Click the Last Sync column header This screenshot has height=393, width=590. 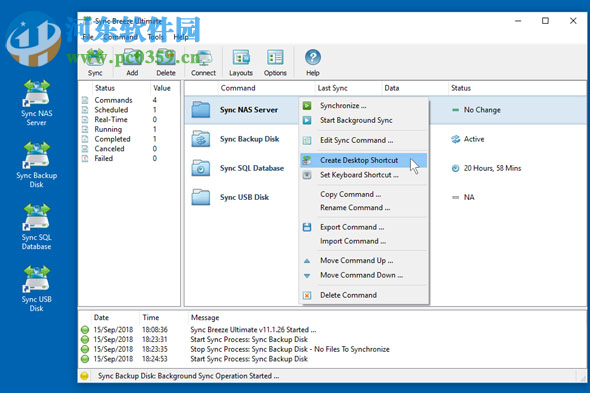click(x=348, y=88)
